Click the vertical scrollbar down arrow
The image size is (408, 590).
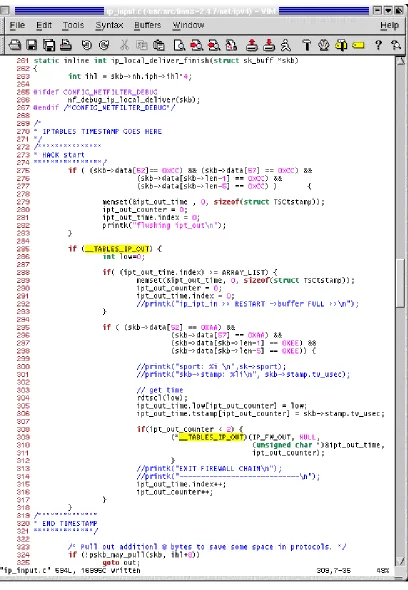(x=401, y=561)
